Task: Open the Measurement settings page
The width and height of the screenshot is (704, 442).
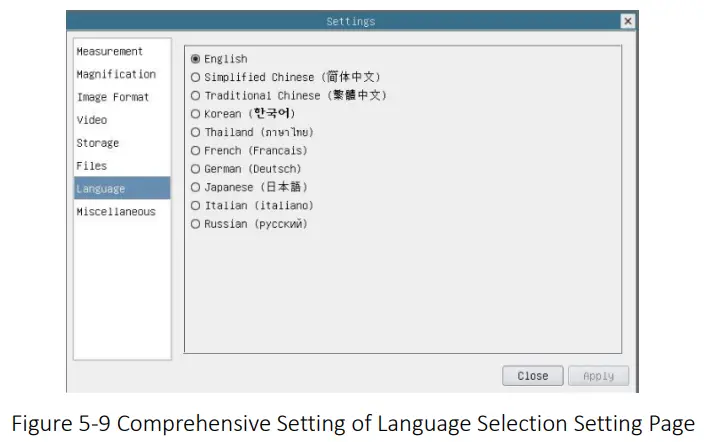Action: tap(110, 51)
